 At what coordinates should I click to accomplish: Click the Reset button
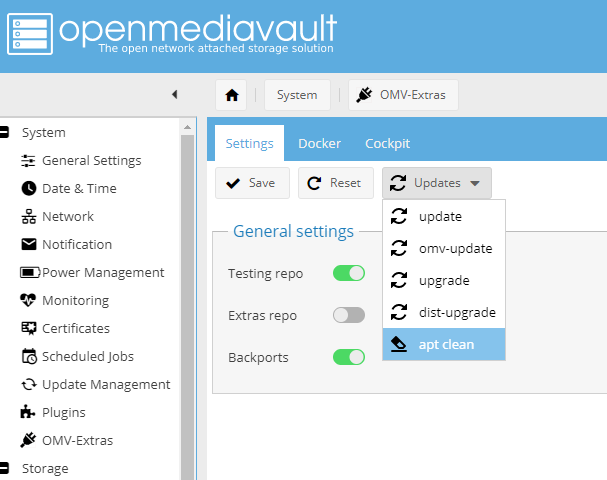(x=336, y=183)
